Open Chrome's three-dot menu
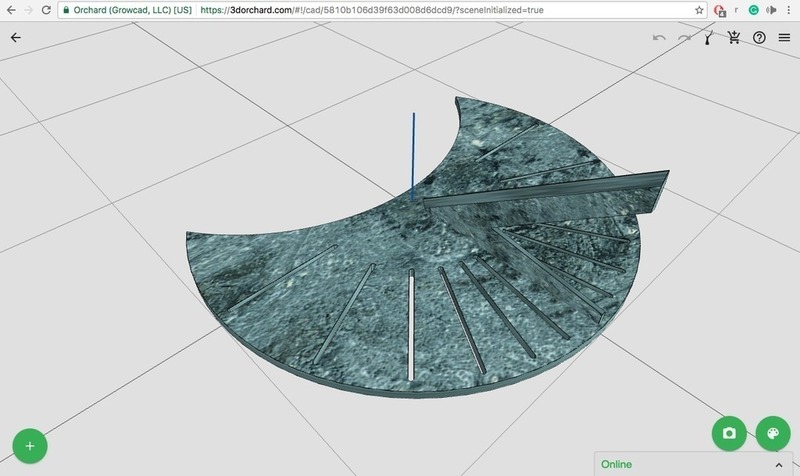800x476 pixels. pos(788,10)
